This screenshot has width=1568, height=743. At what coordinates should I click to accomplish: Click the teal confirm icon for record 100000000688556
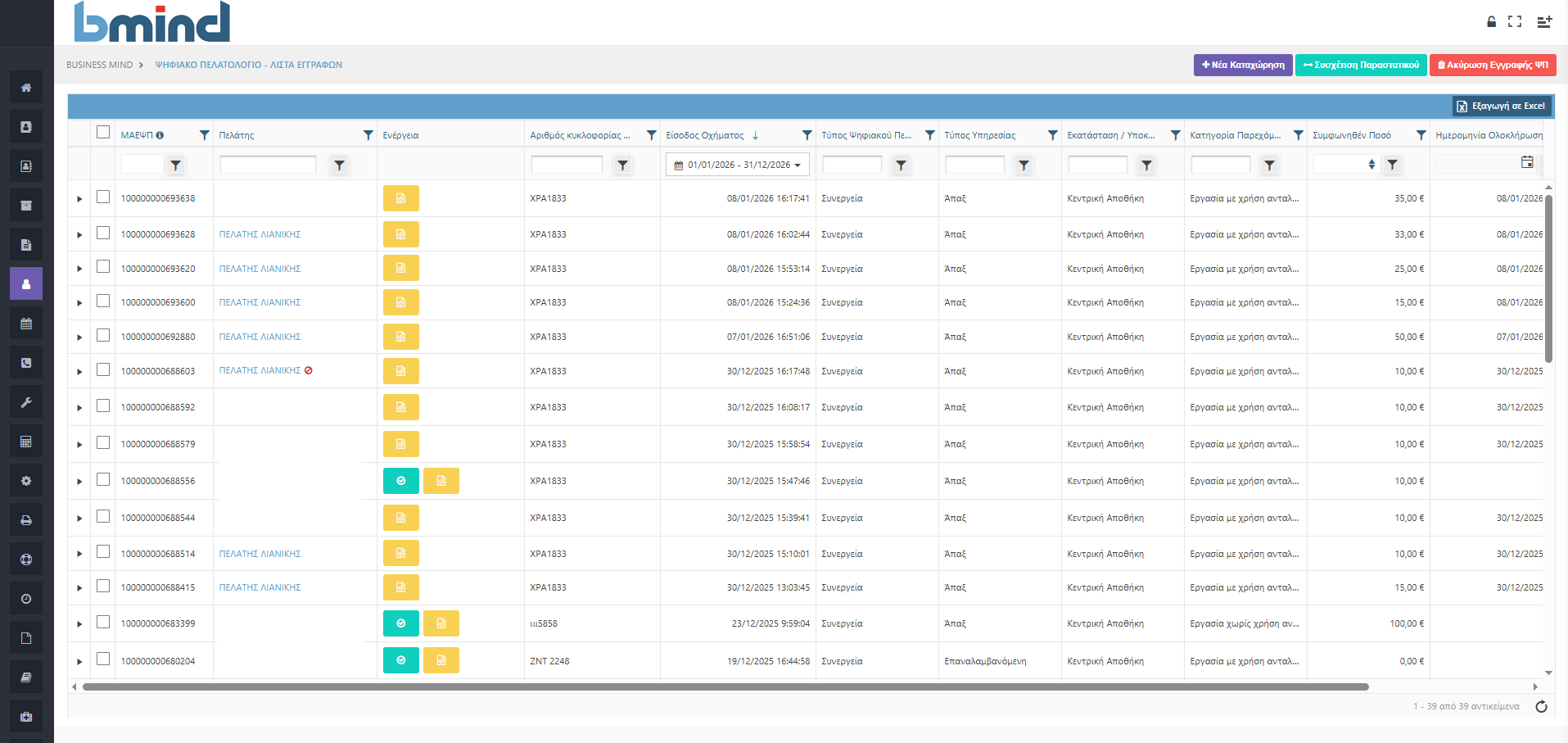(x=400, y=481)
